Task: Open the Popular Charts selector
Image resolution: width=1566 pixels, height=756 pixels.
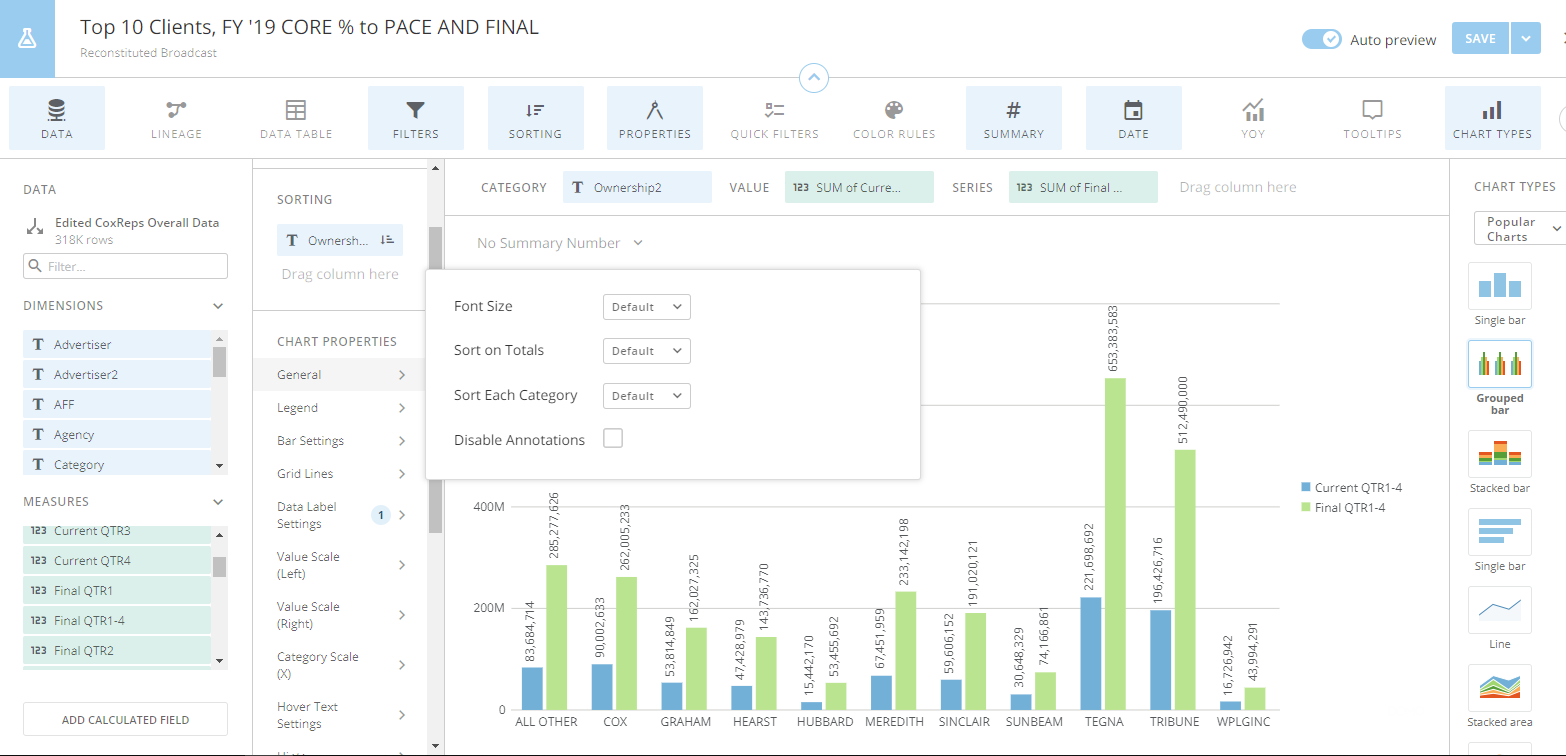Action: coord(1518,228)
